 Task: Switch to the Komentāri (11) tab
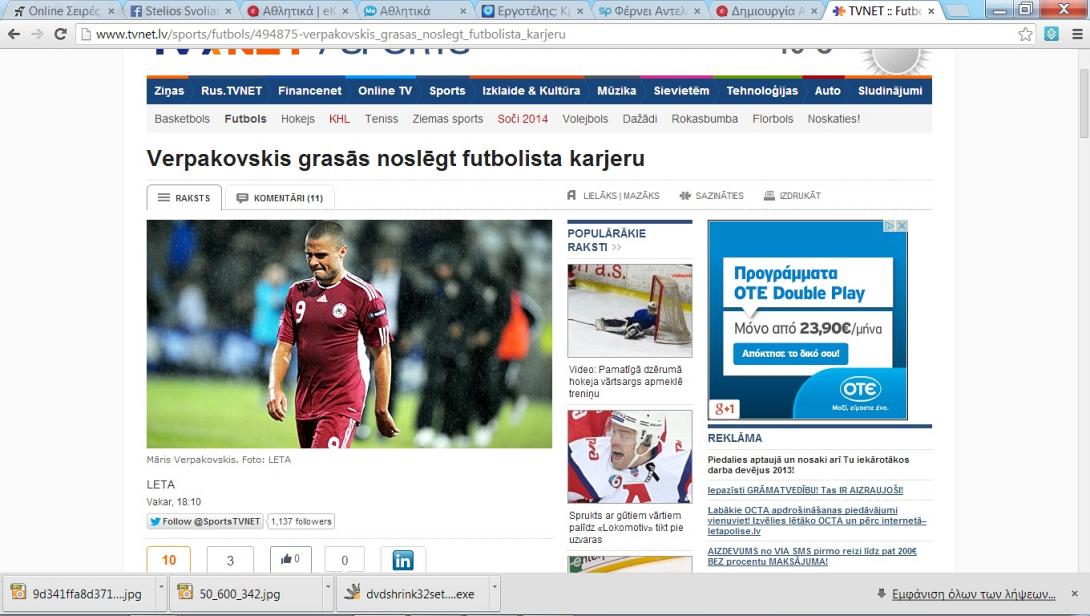279,198
